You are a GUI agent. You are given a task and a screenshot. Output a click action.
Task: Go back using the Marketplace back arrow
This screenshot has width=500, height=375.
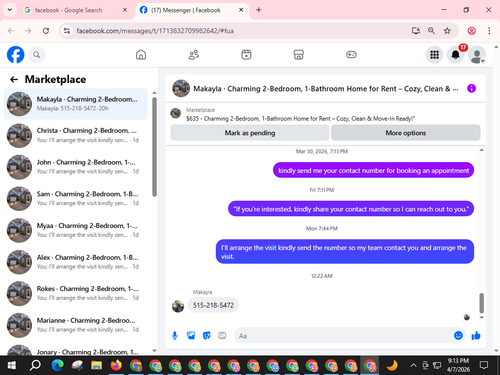click(14, 79)
